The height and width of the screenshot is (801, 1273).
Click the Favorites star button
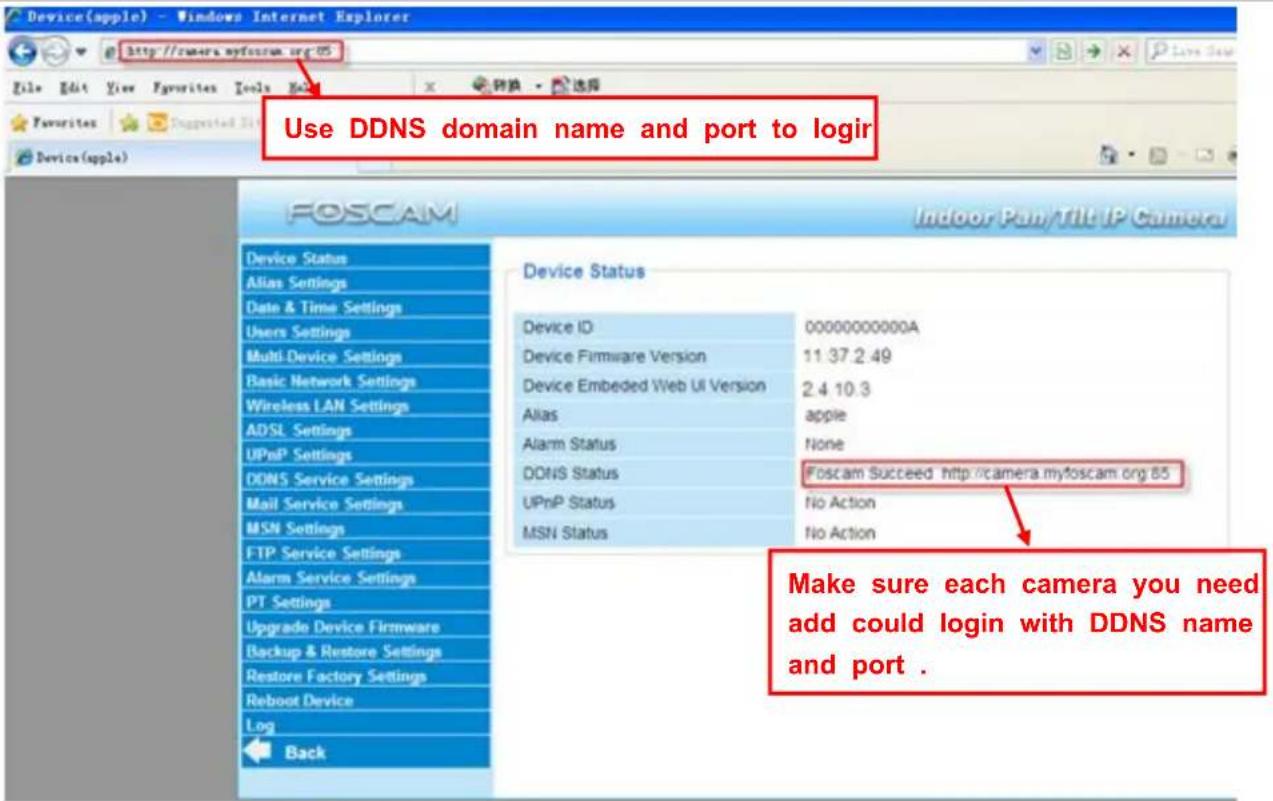pos(54,123)
